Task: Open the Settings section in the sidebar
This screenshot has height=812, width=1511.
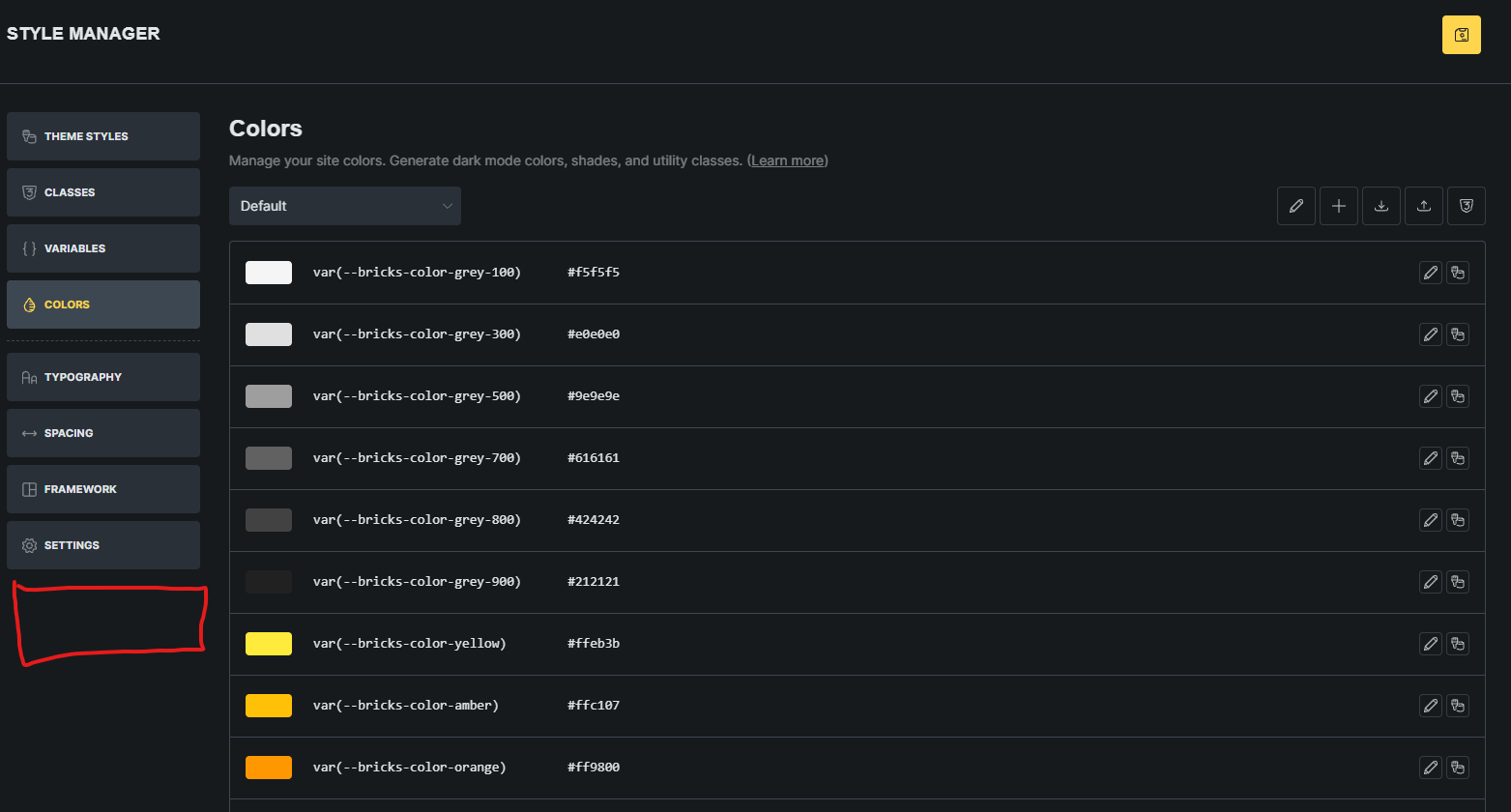Action: tap(103, 545)
